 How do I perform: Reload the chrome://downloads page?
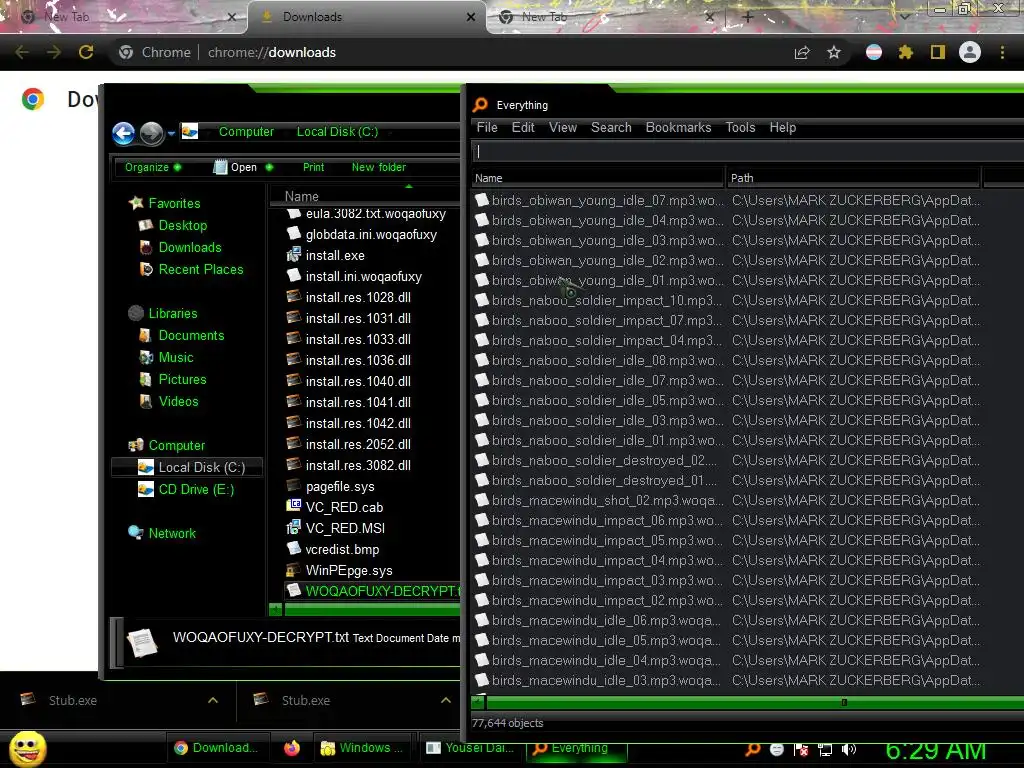click(x=86, y=52)
